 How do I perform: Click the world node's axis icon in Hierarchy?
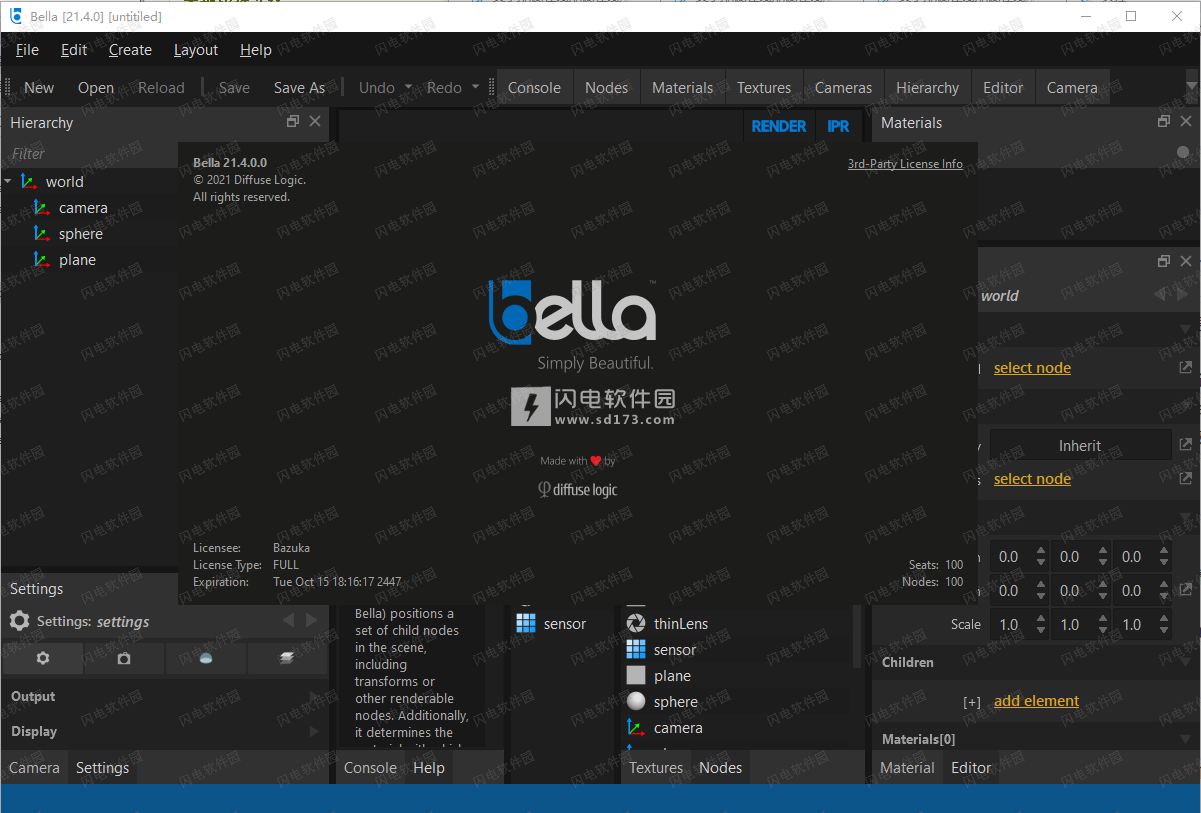(x=28, y=182)
